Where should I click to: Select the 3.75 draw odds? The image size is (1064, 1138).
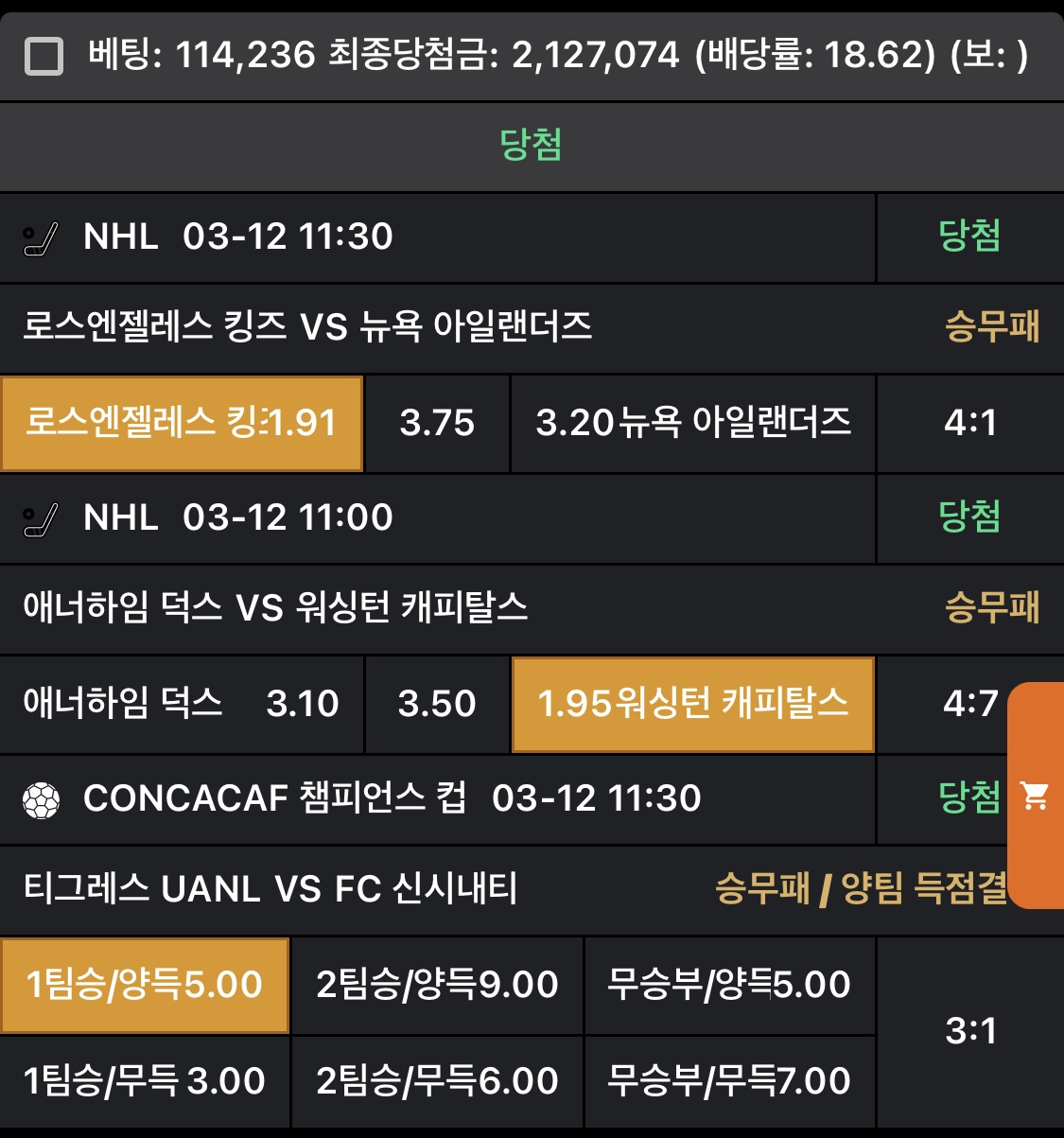(x=437, y=423)
